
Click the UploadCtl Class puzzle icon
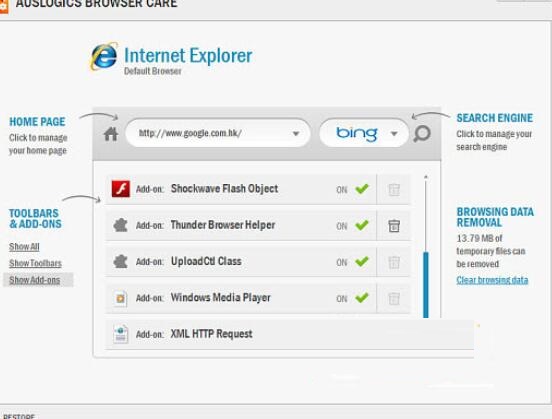[x=120, y=262]
